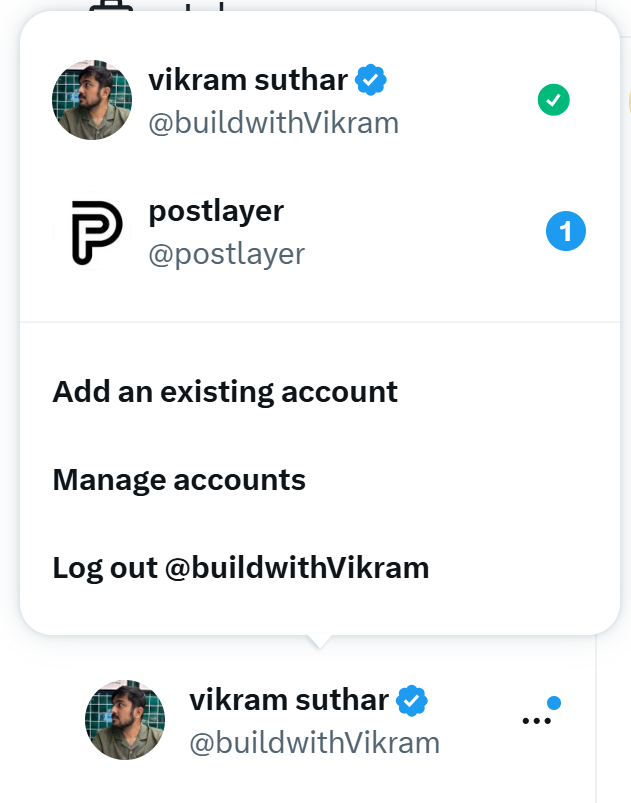Click the partially hidden icon above the popup
The image size is (631, 803).
coord(111,8)
